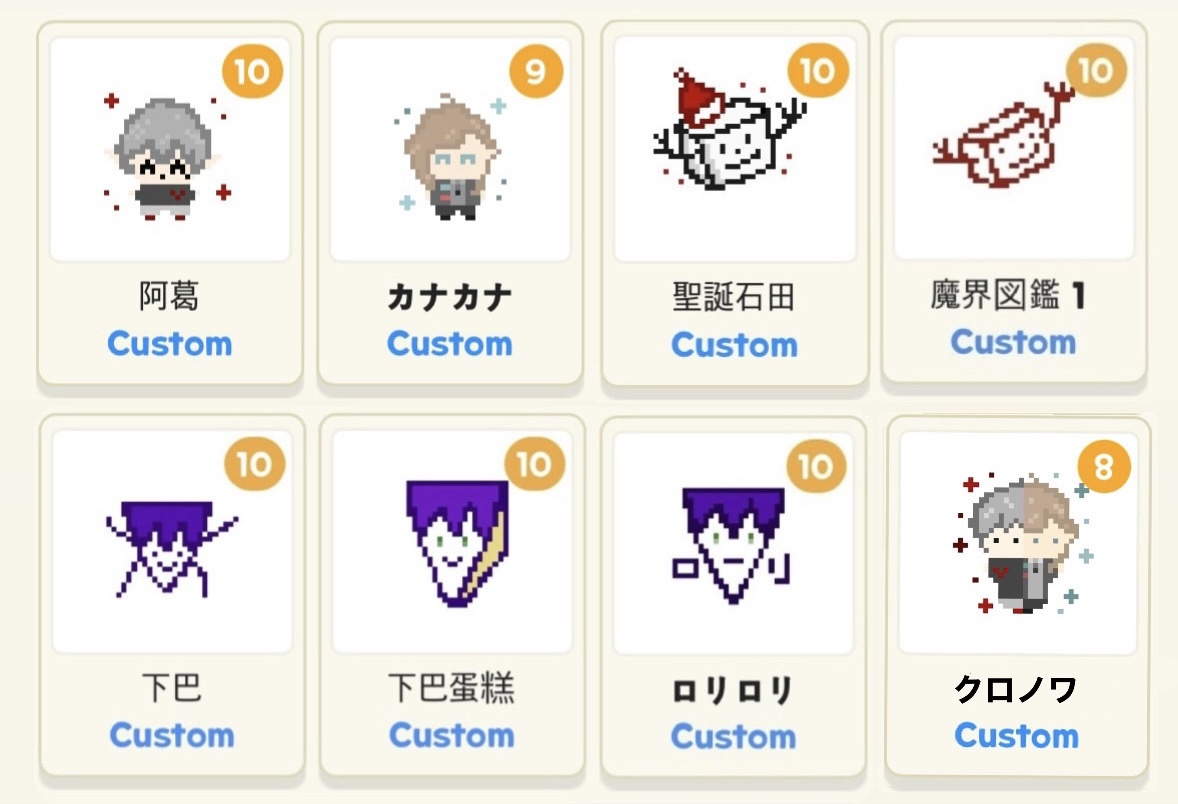Click the orange 9 badge on カナカナ
Screen dimensions: 1178x804
tap(536, 71)
